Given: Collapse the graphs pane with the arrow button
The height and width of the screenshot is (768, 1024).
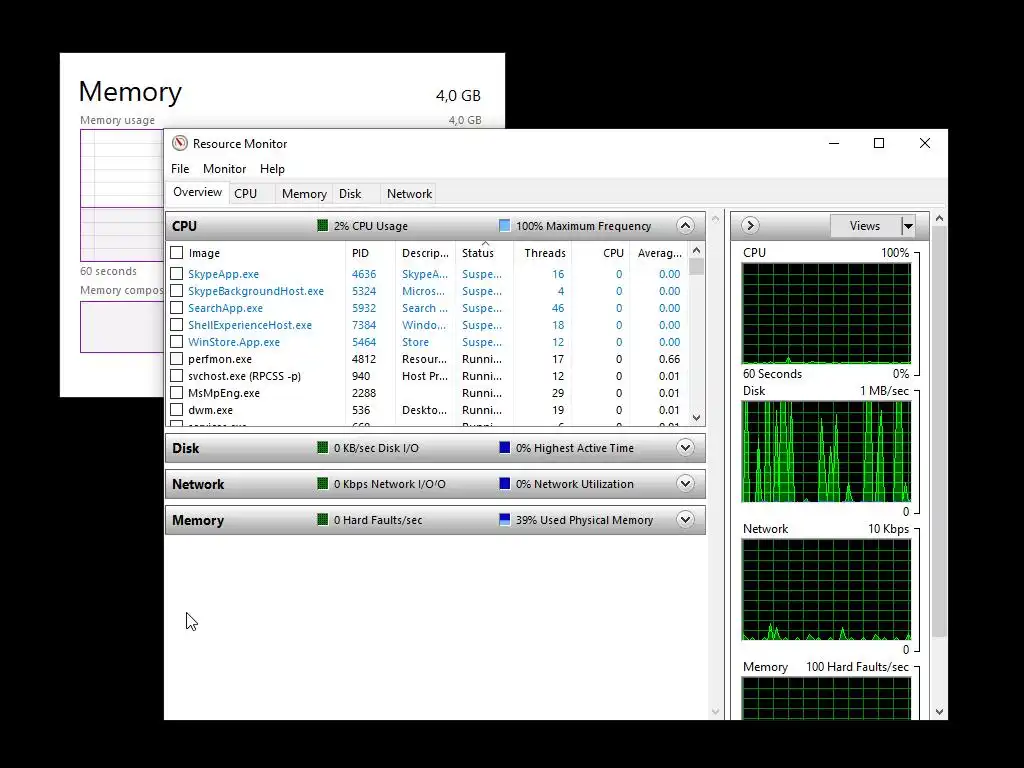Looking at the screenshot, I should click(750, 225).
